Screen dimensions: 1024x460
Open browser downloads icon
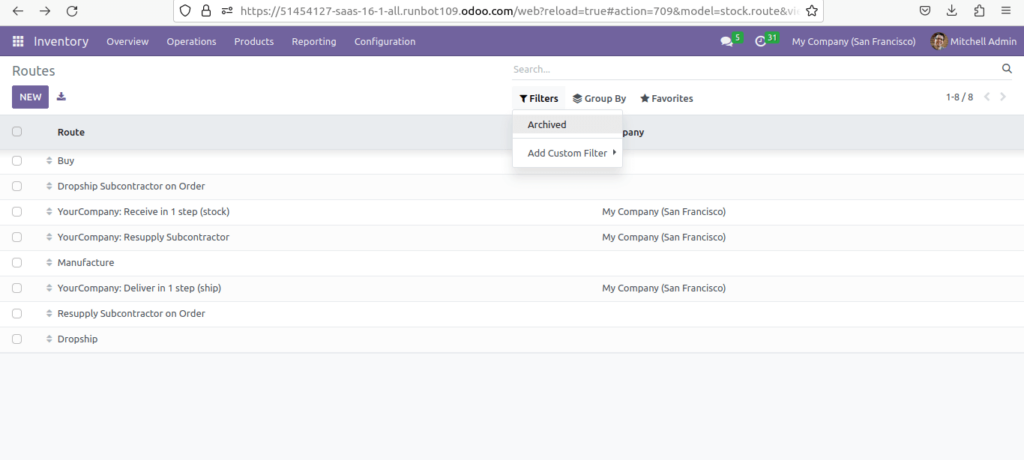pyautogui.click(x=952, y=10)
